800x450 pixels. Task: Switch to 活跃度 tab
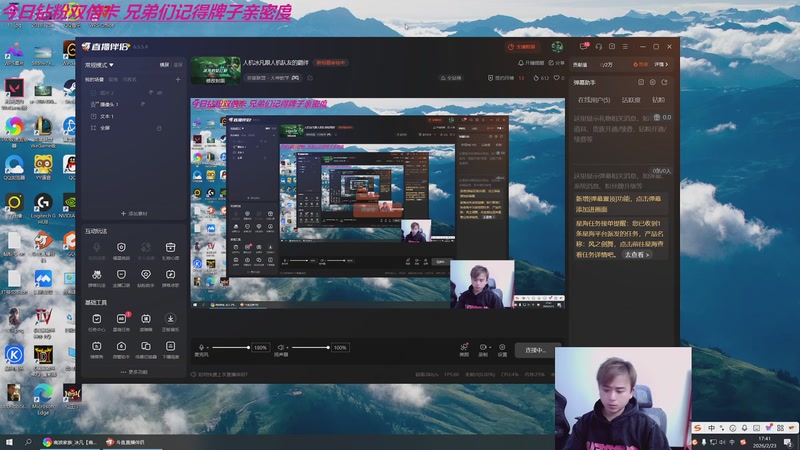631,100
